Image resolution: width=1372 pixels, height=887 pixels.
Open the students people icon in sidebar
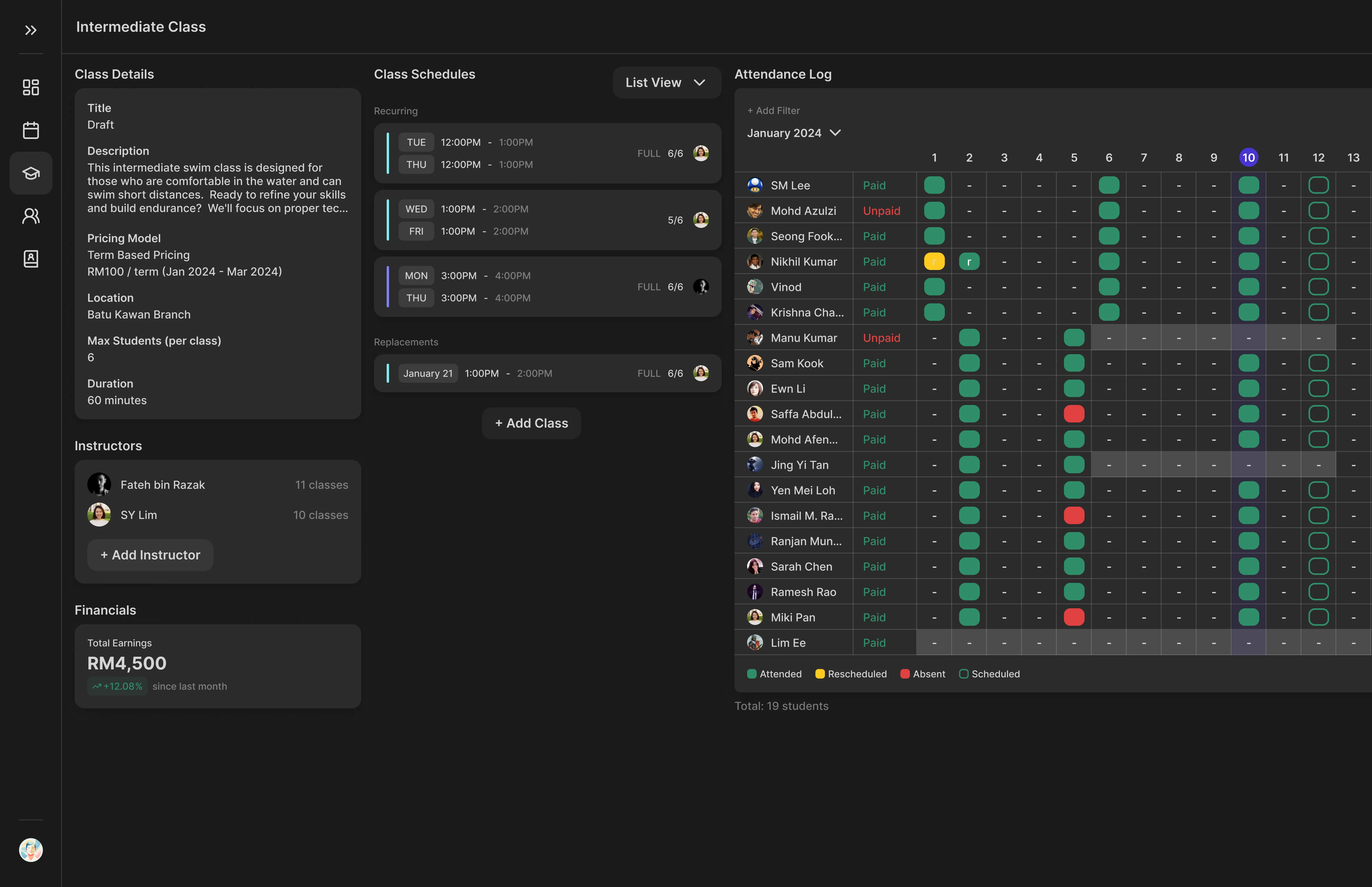(x=30, y=216)
